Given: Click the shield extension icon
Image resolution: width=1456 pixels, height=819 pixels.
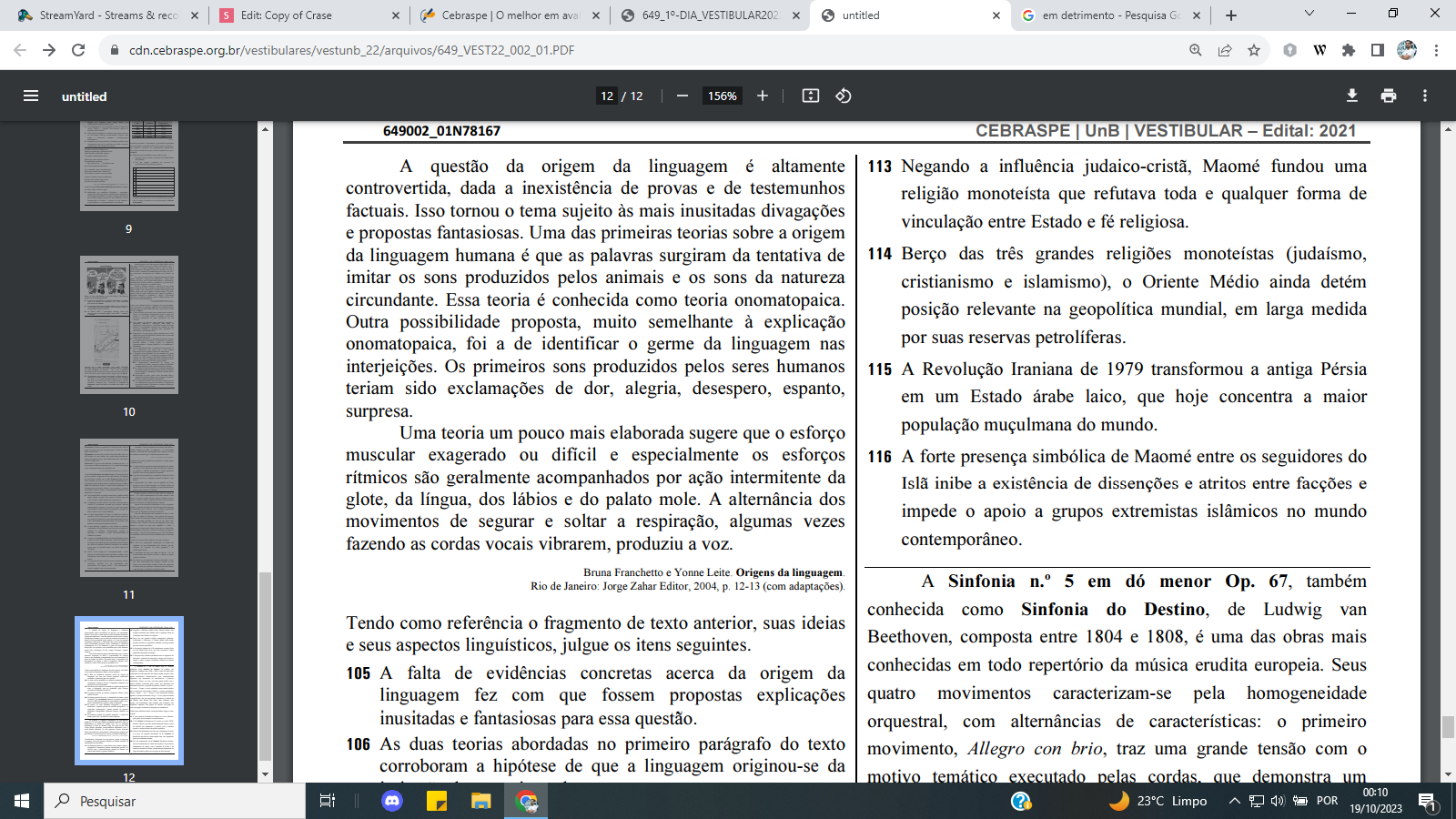Looking at the screenshot, I should [1289, 50].
